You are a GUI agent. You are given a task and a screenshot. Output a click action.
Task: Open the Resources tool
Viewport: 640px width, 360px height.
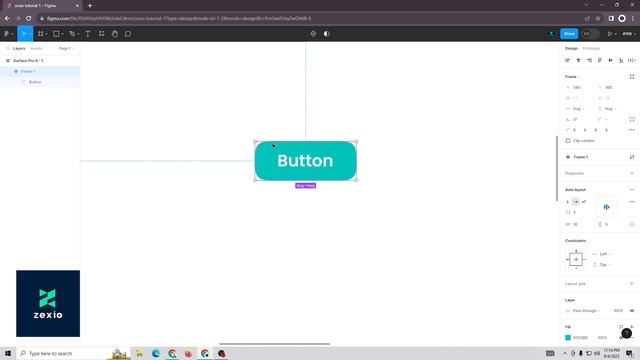click(101, 34)
